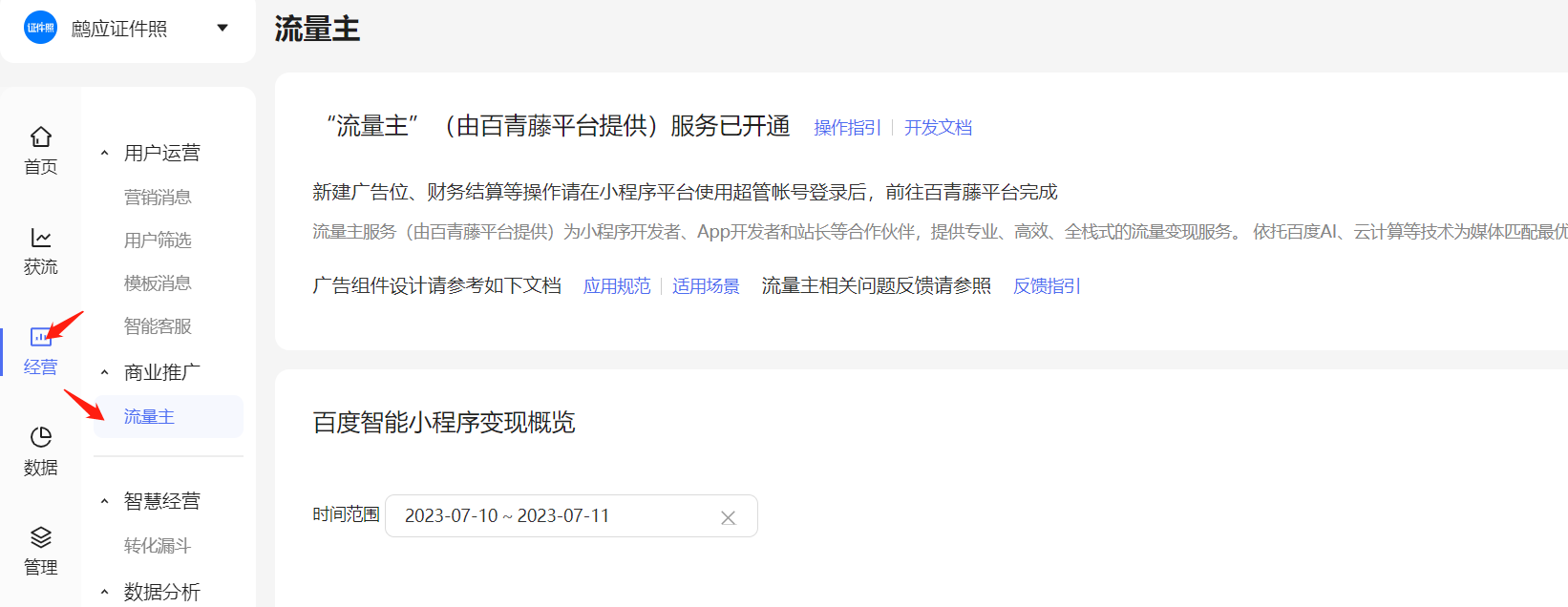Open 用户筛选 menu item
1568x607 pixels.
[x=158, y=240]
